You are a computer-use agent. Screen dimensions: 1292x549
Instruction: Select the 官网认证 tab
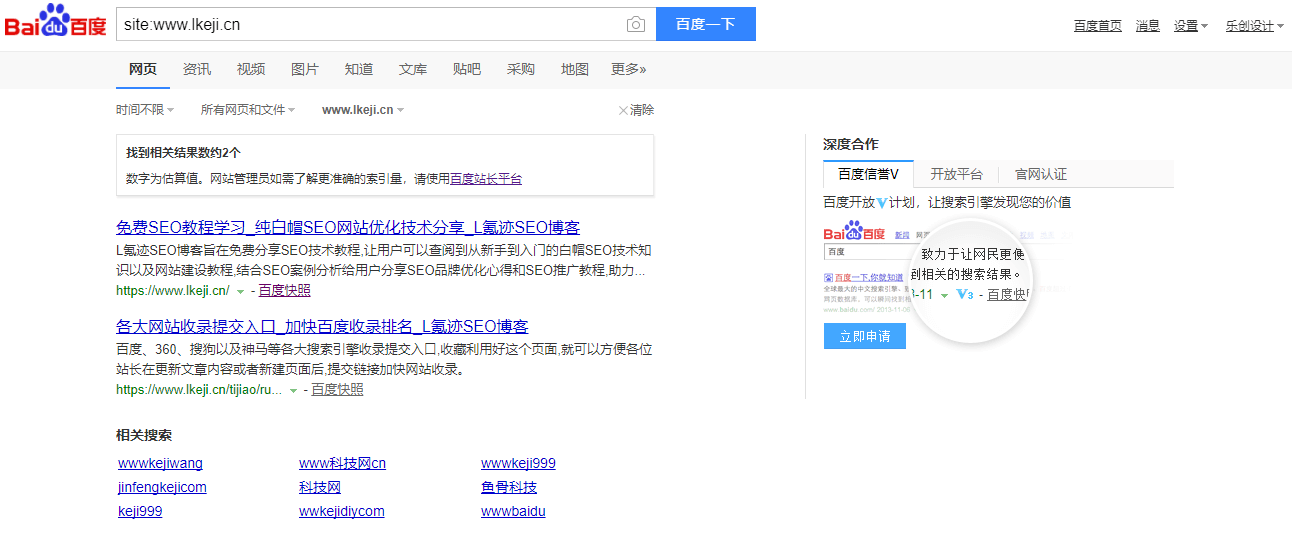1041,174
